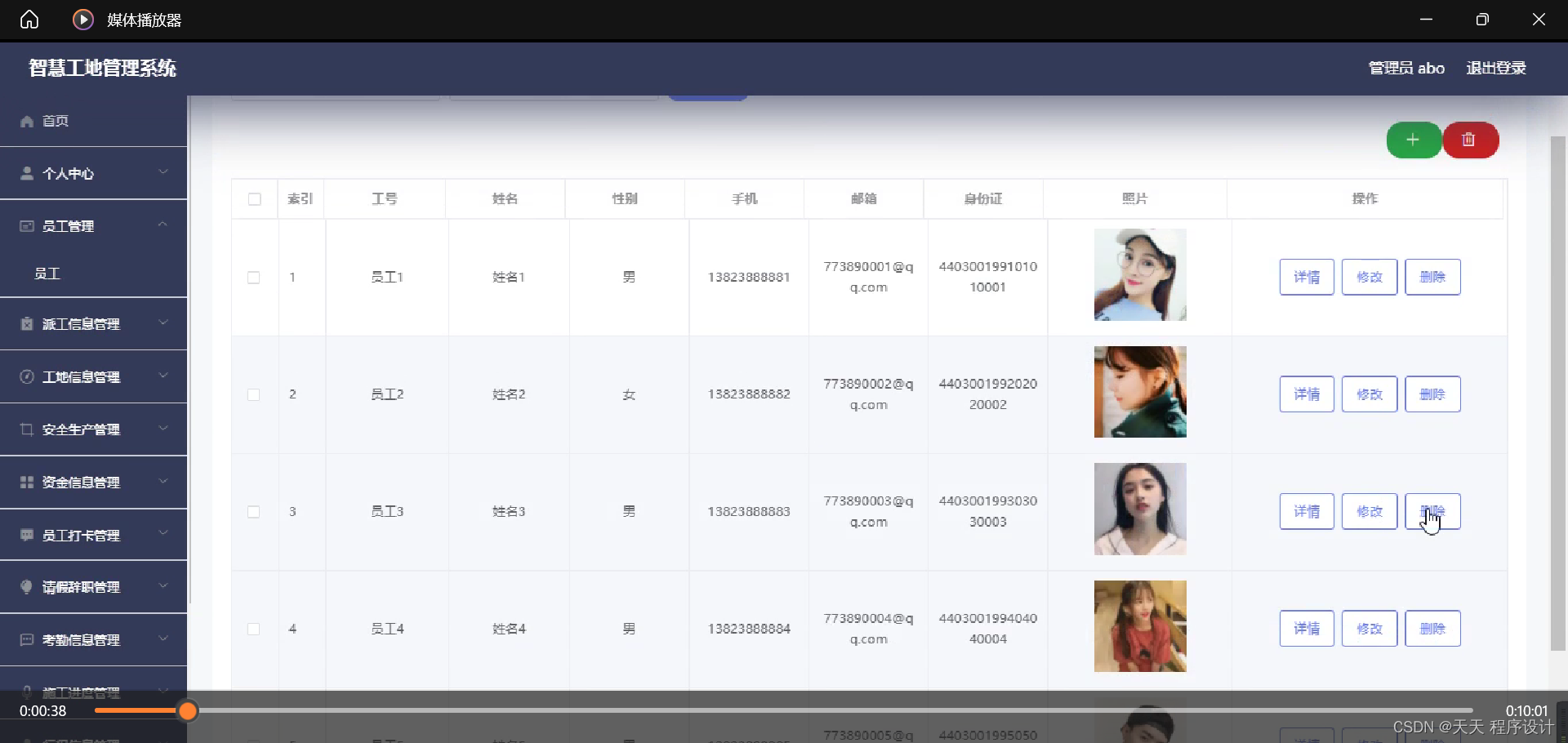Click the total duration 0:10:01

click(1526, 711)
